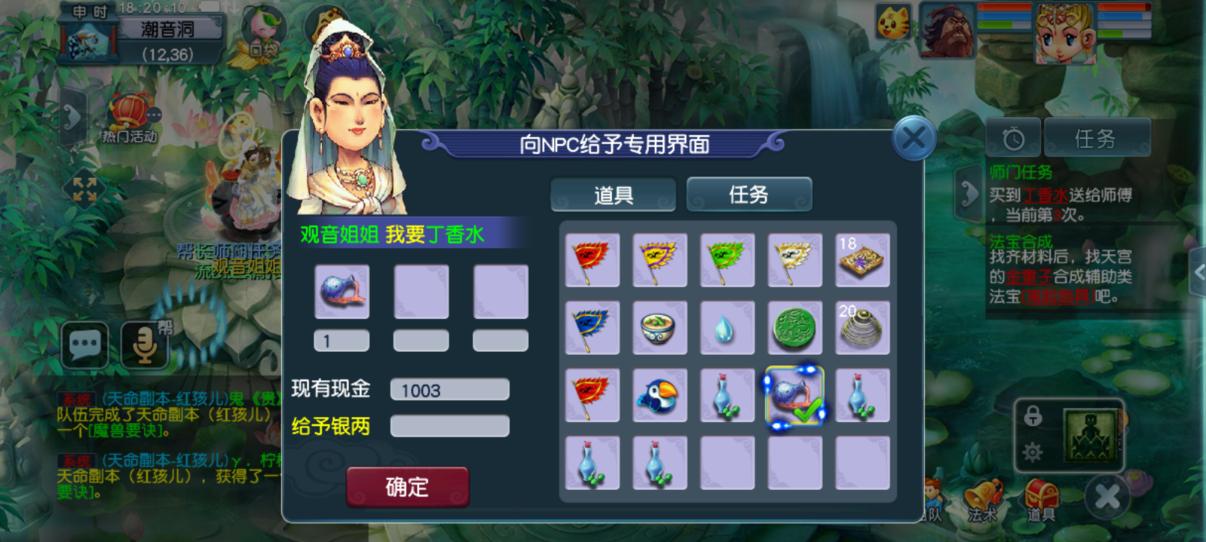Viewport: 1206px width, 542px height.
Task: Select the green jade disc item
Action: click(x=795, y=328)
